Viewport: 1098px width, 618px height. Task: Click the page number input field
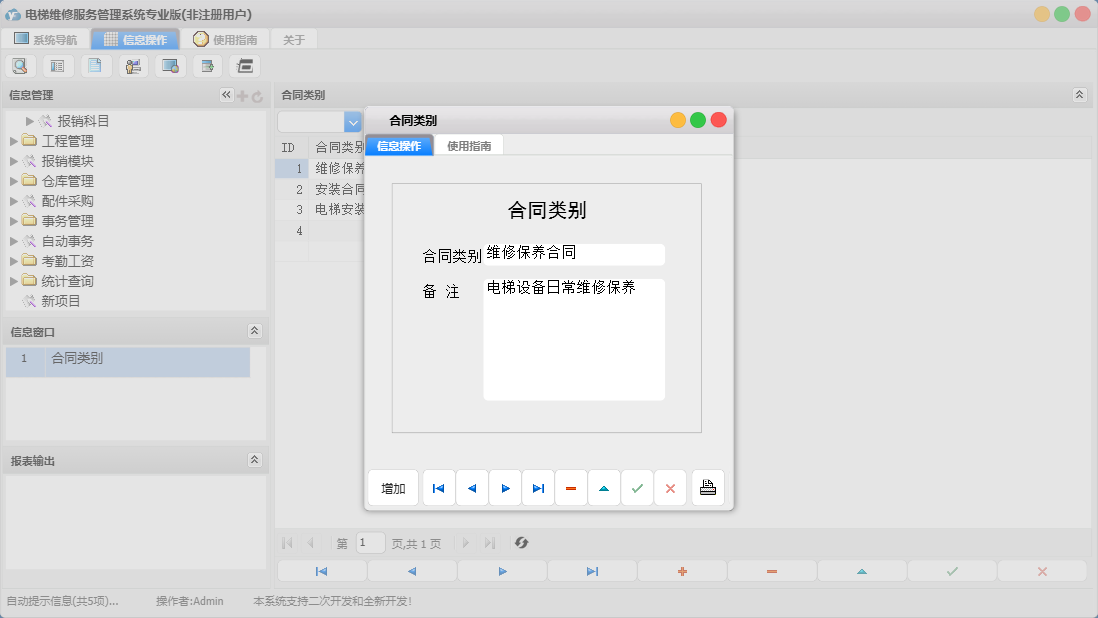tap(370, 543)
